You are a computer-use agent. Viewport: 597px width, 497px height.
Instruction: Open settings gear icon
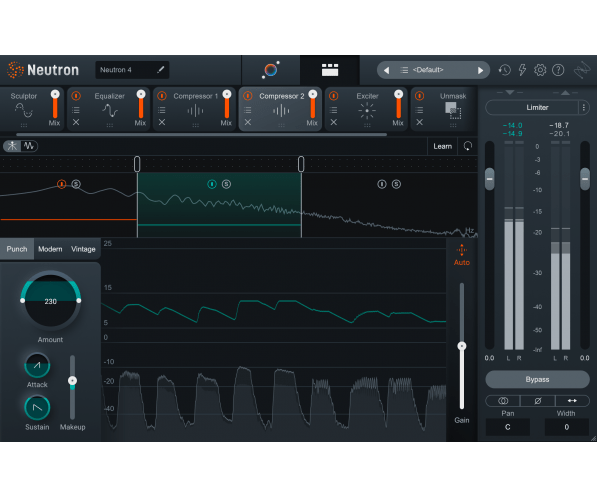coord(540,70)
